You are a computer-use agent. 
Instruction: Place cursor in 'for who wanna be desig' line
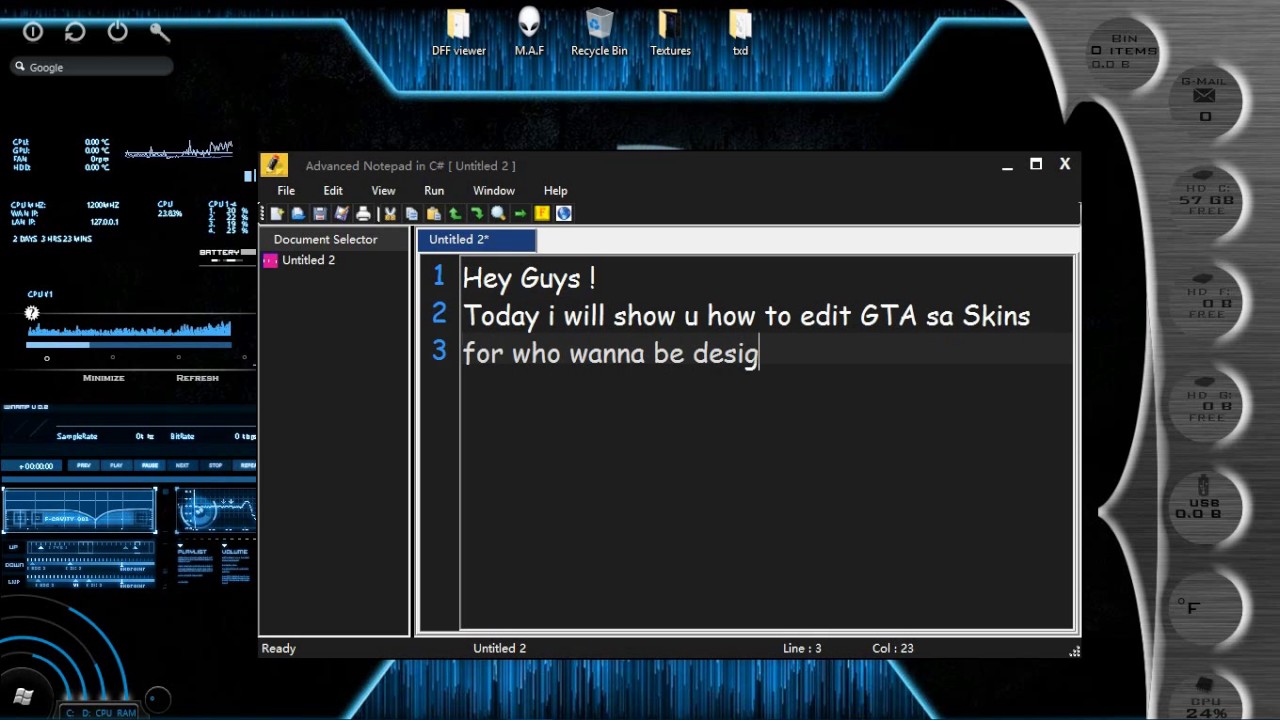coord(610,354)
